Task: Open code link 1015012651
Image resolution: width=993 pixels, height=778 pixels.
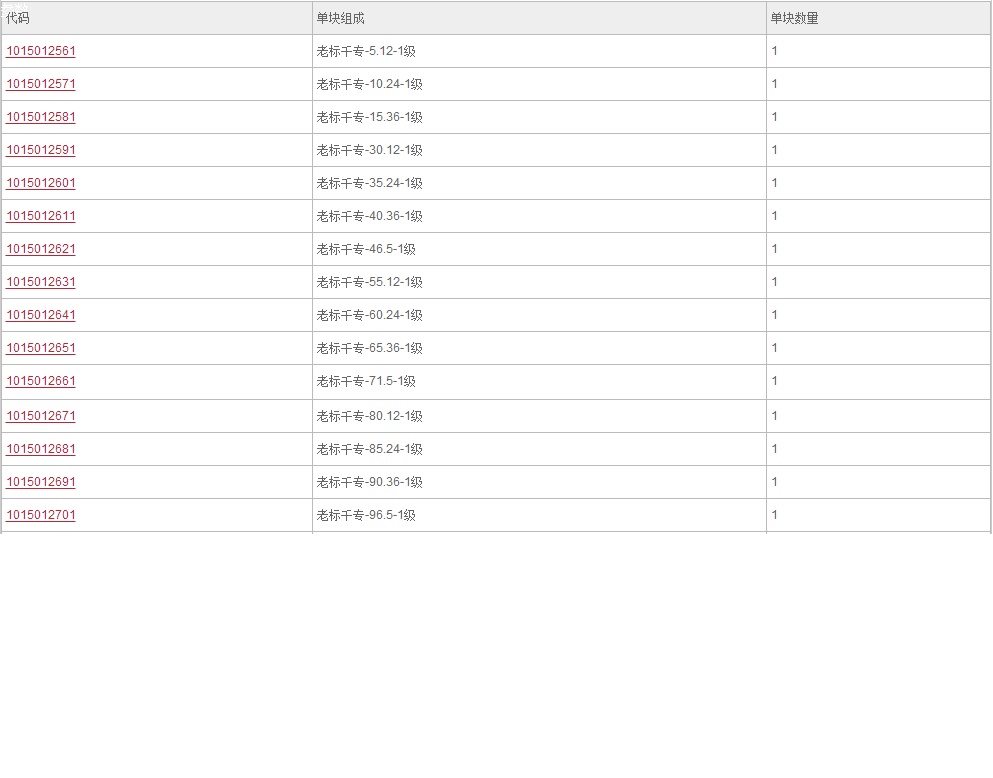Action: (x=41, y=348)
